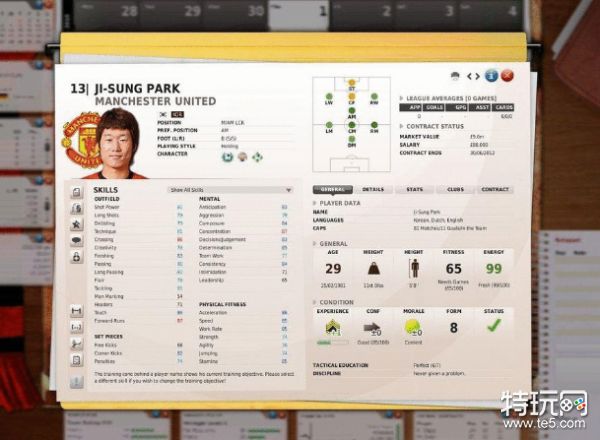Open the Show All Skills dropdown

231,190
